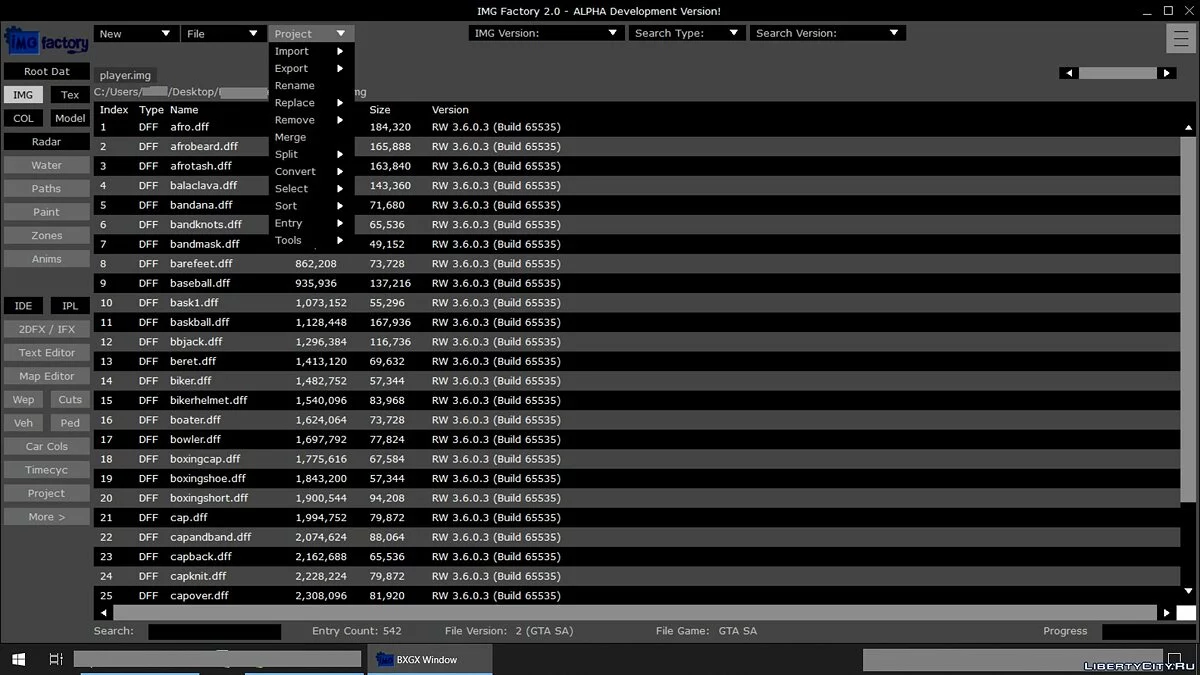Expand the IMG Version dropdown
This screenshot has width=1200, height=675.
[546, 33]
